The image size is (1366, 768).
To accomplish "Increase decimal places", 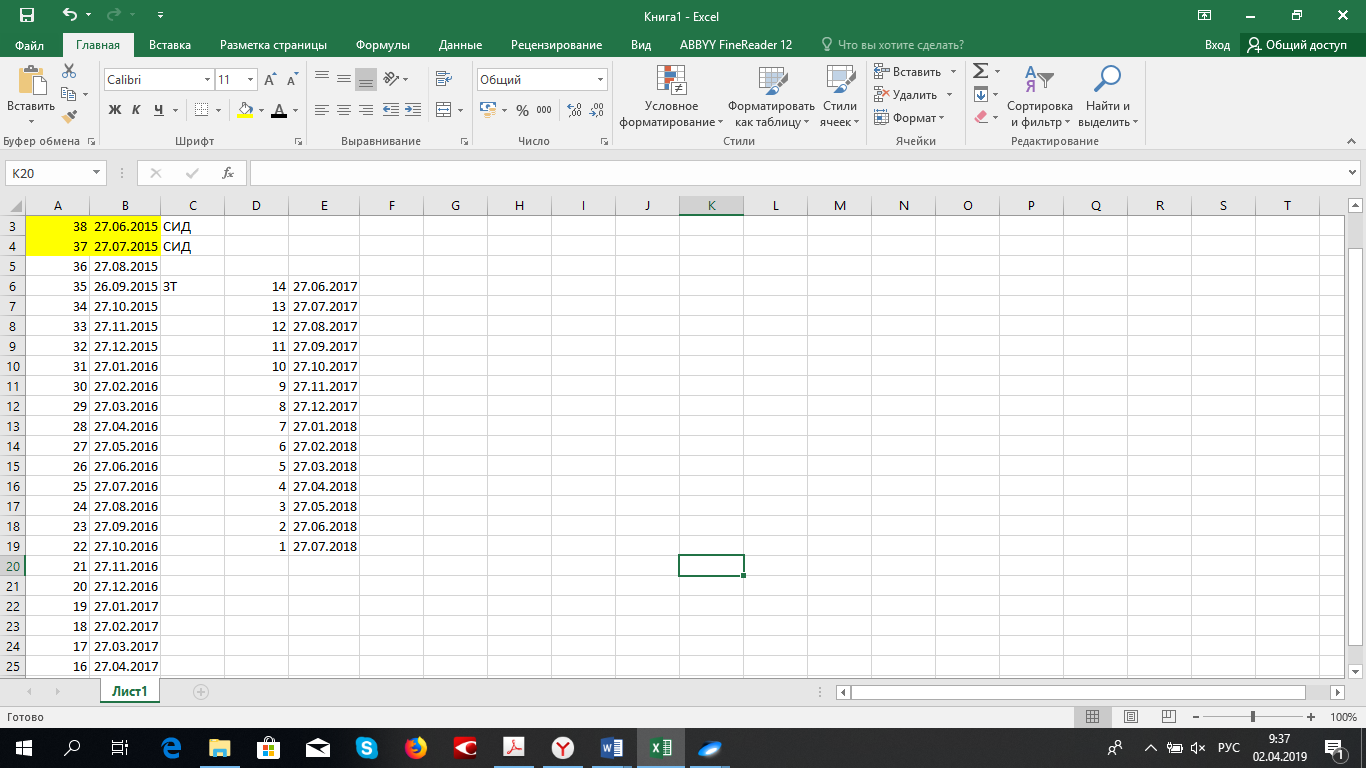I will (x=575, y=110).
